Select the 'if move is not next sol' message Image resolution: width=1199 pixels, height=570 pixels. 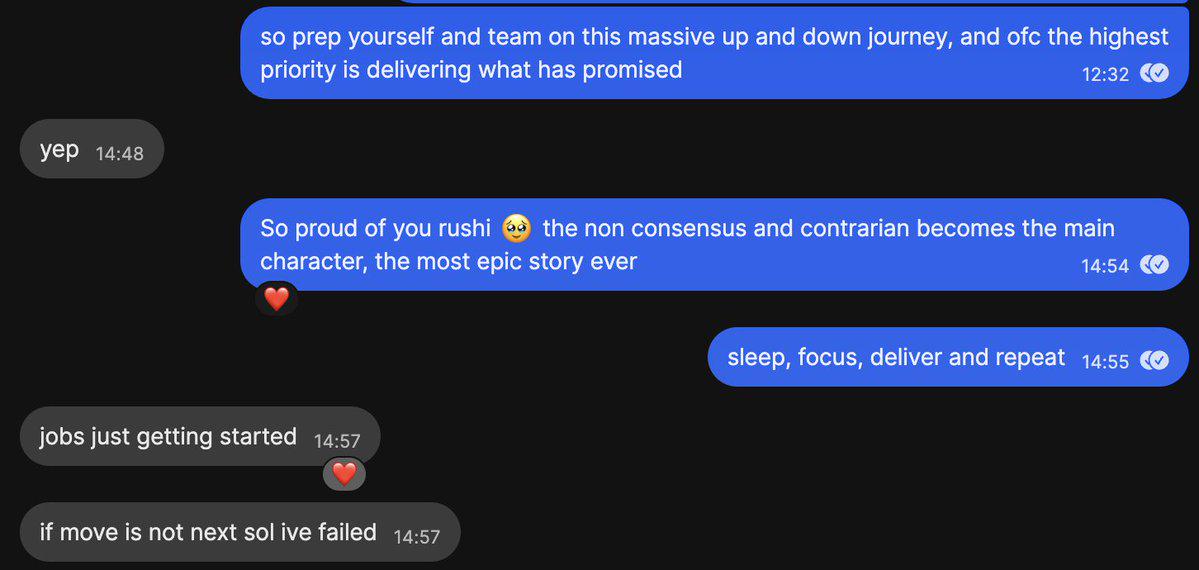(x=240, y=532)
